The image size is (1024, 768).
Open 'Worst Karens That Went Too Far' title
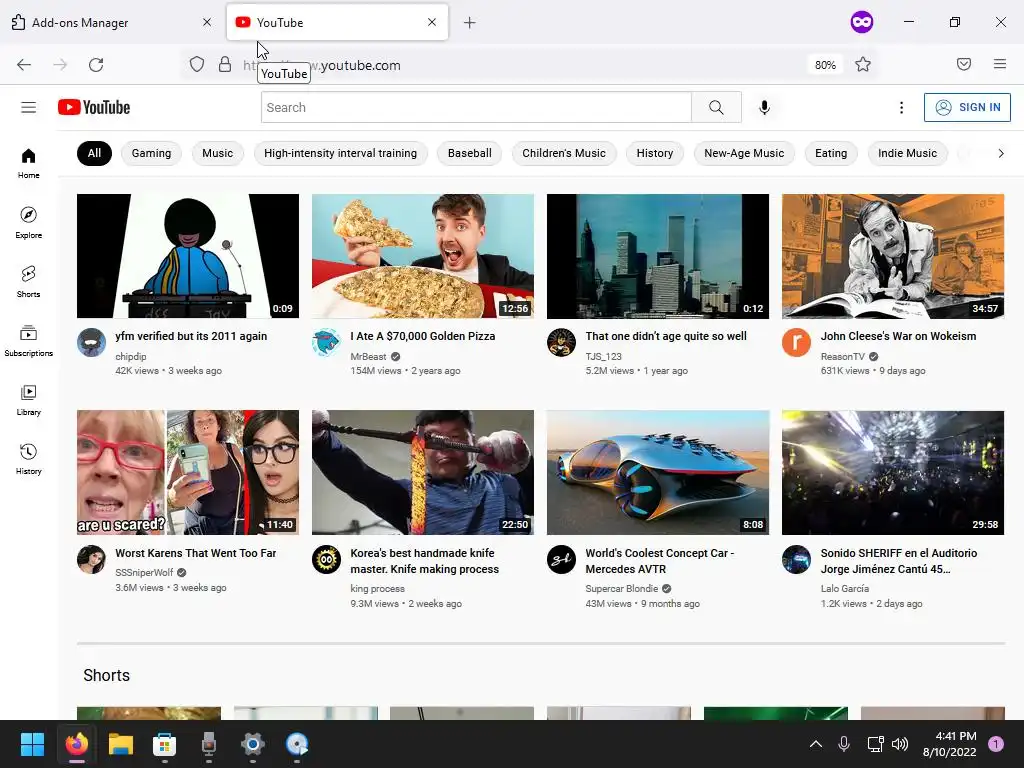pyautogui.click(x=195, y=553)
